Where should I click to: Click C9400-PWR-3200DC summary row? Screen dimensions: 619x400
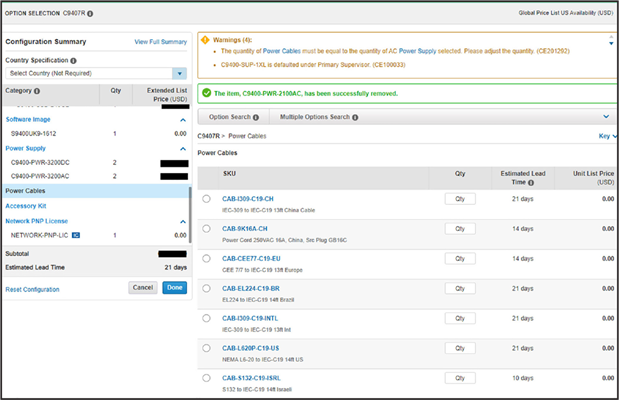[x=96, y=163]
